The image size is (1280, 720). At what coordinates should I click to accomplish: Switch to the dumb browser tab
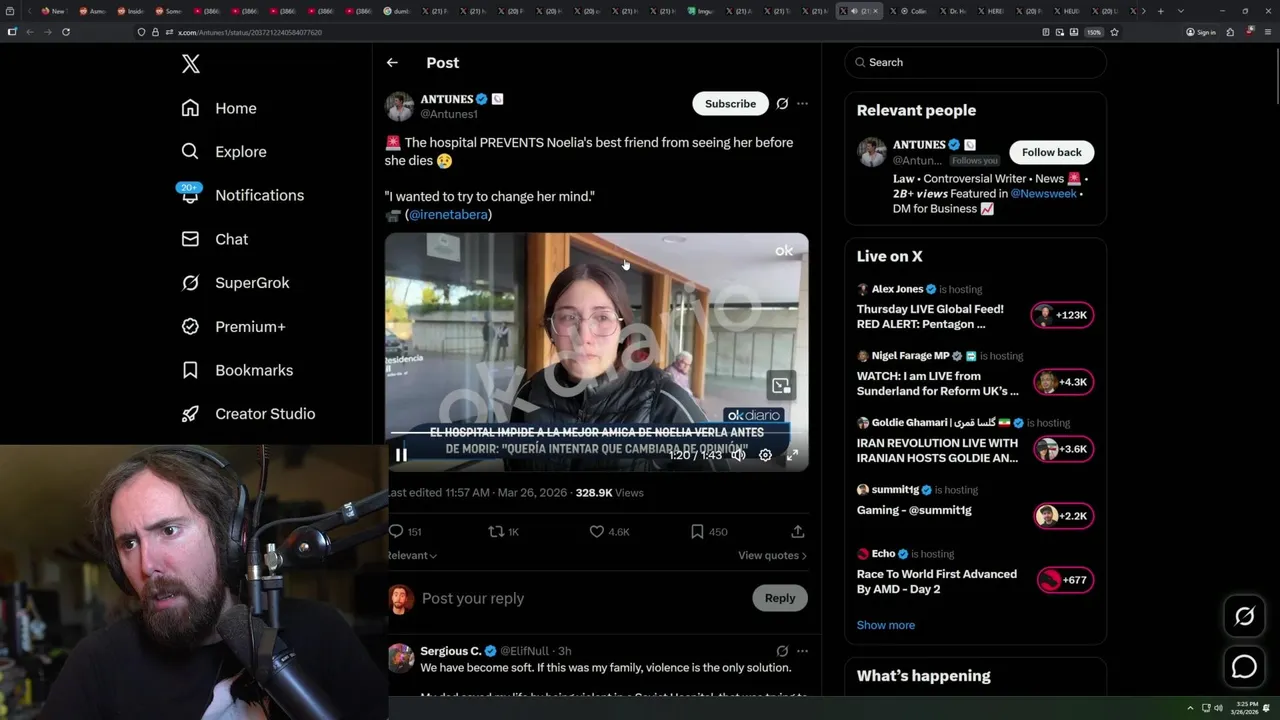click(x=398, y=11)
